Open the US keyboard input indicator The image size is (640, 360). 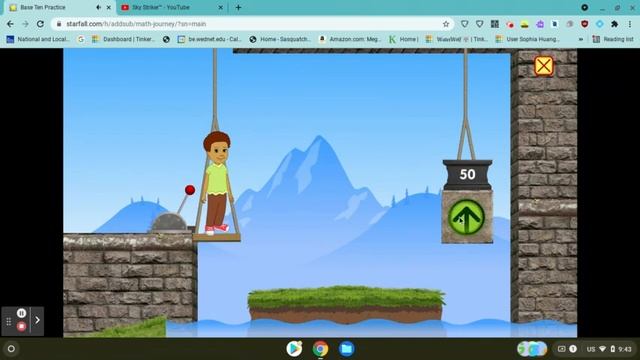591,349
